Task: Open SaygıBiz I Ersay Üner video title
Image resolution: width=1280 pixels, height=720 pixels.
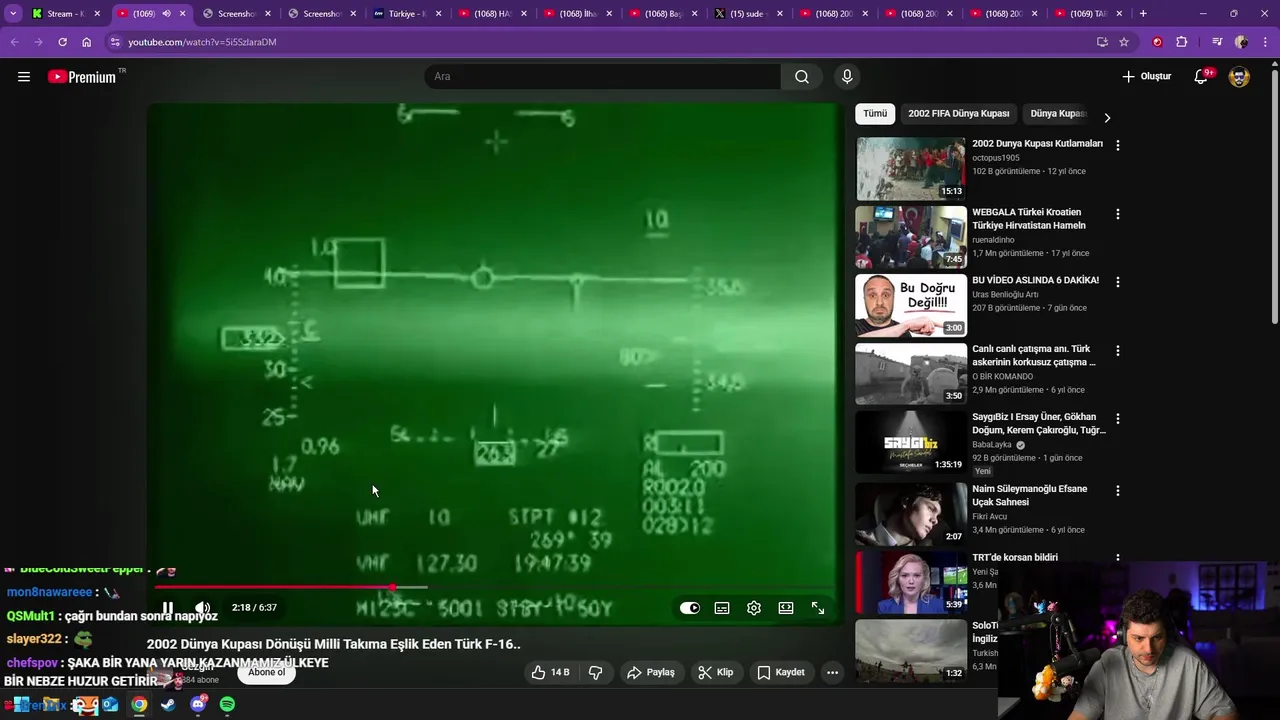Action: pyautogui.click(x=1039, y=423)
